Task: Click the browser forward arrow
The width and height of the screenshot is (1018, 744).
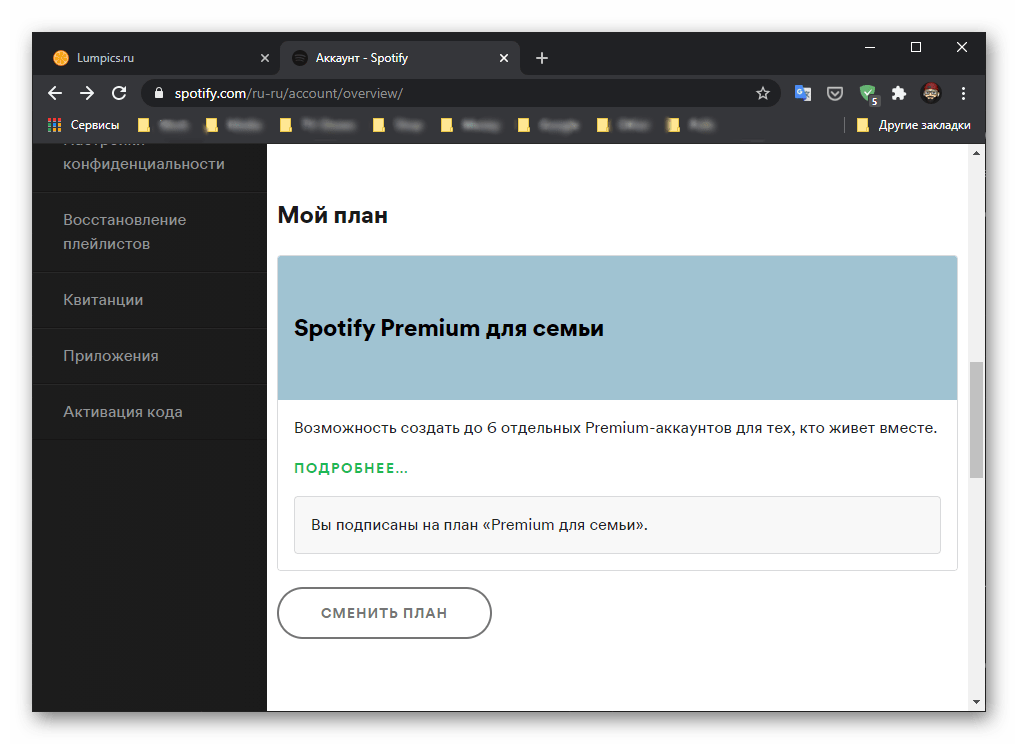Action: 87,93
